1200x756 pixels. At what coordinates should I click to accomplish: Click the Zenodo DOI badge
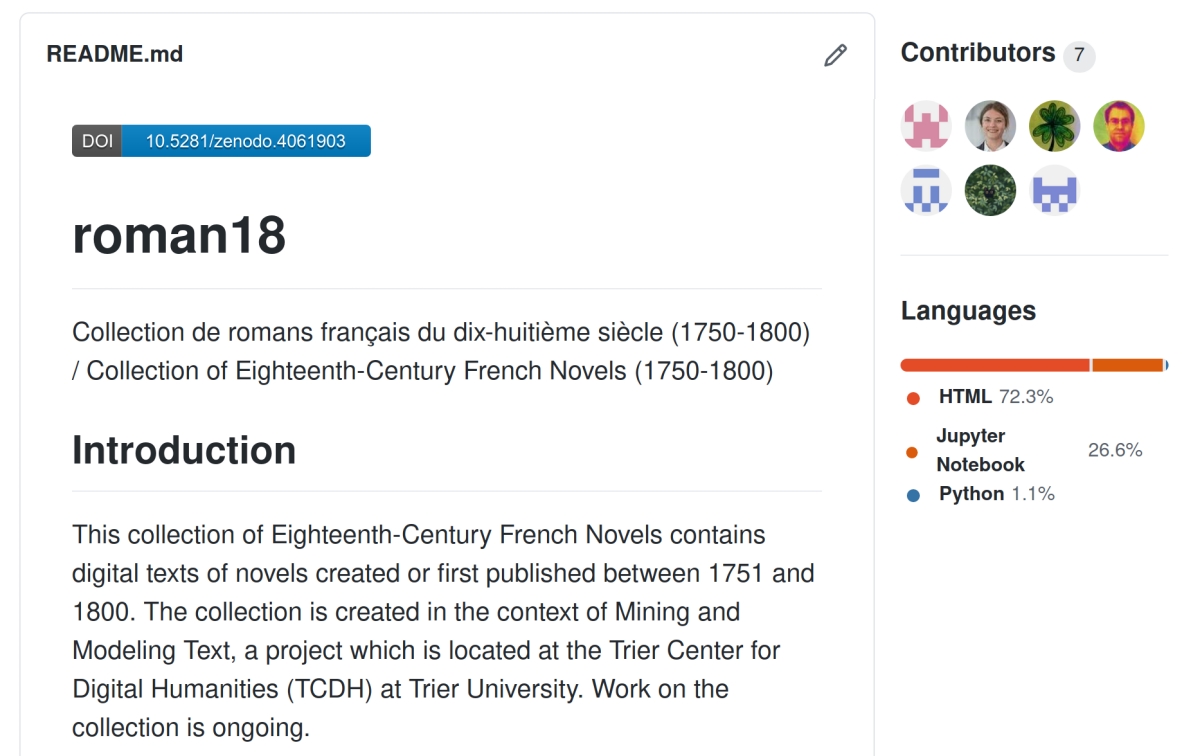(221, 141)
